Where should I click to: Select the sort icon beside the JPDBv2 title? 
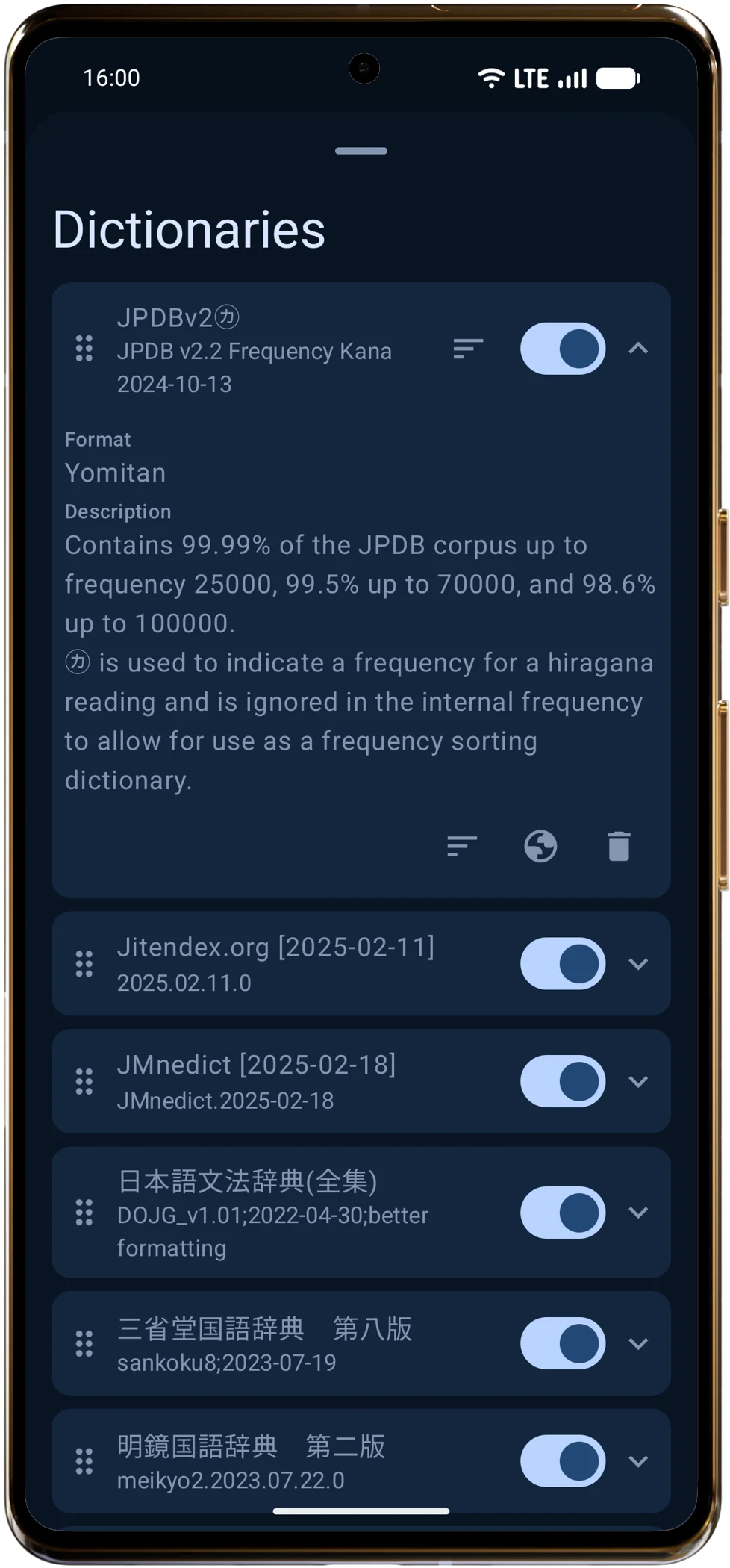[467, 349]
